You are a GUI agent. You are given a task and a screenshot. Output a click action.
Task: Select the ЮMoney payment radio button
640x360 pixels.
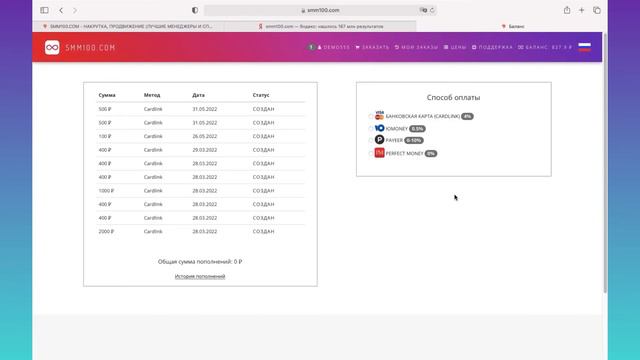pyautogui.click(x=371, y=129)
